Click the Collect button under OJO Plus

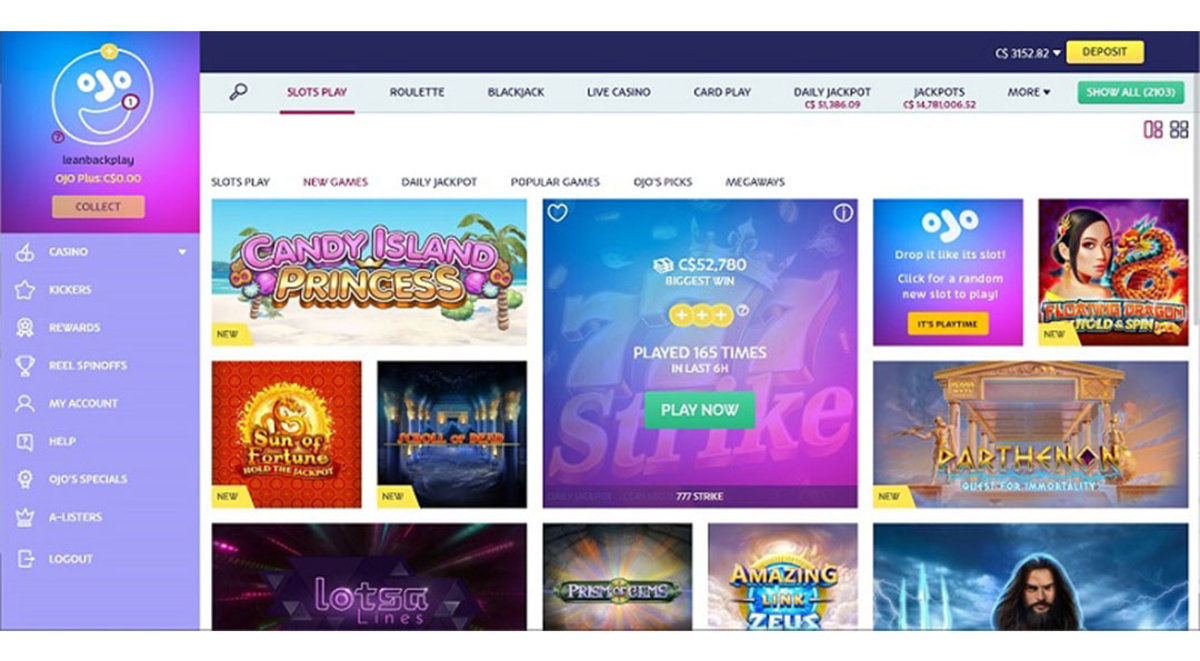98,207
